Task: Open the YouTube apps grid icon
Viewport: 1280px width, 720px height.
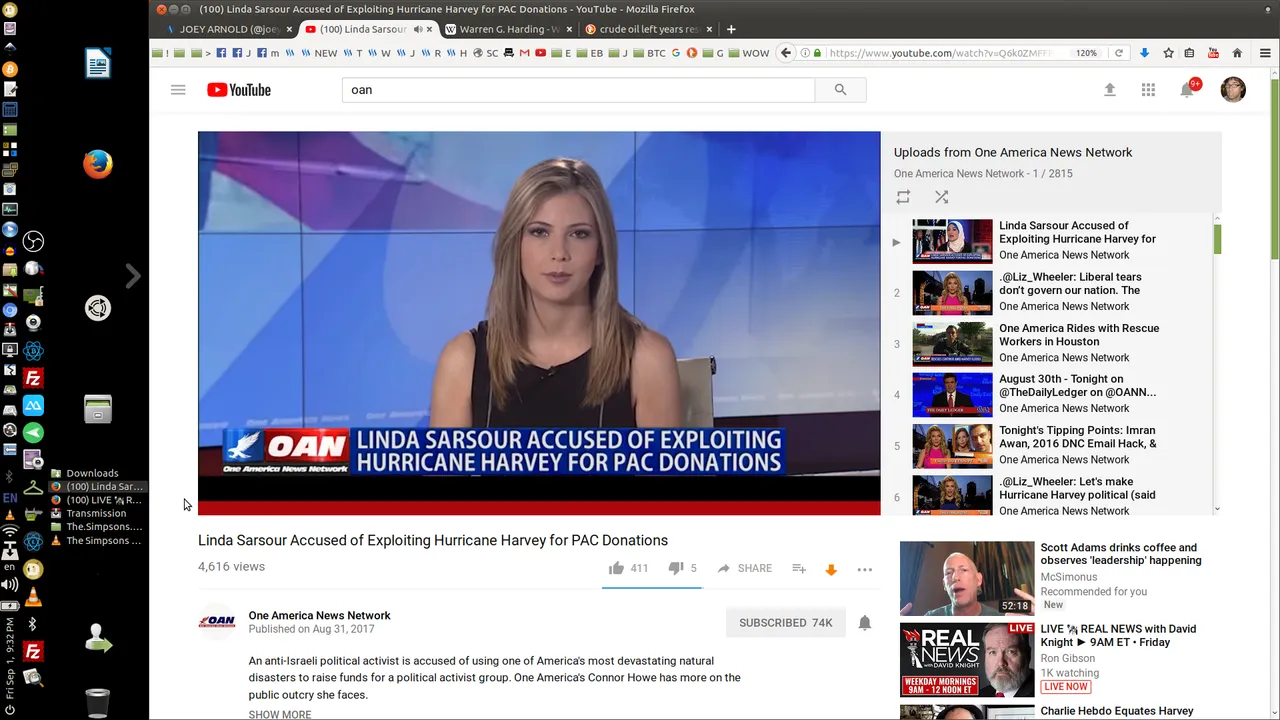Action: pos(1148,90)
